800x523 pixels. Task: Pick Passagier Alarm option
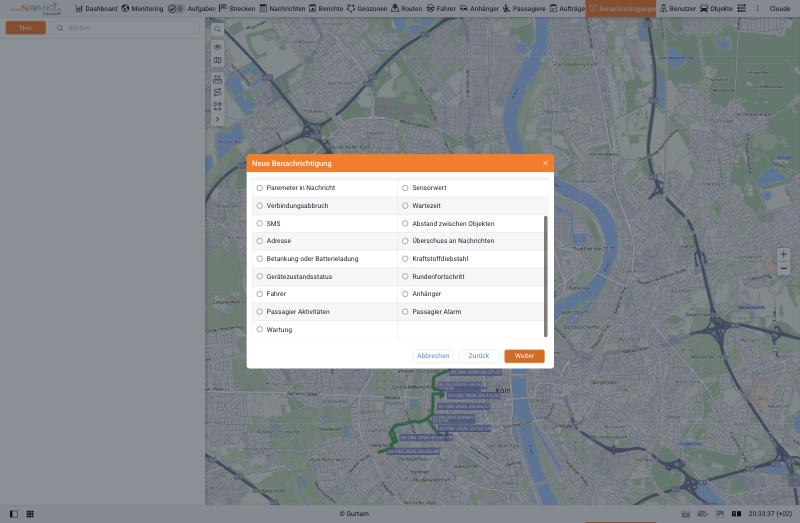coord(405,312)
